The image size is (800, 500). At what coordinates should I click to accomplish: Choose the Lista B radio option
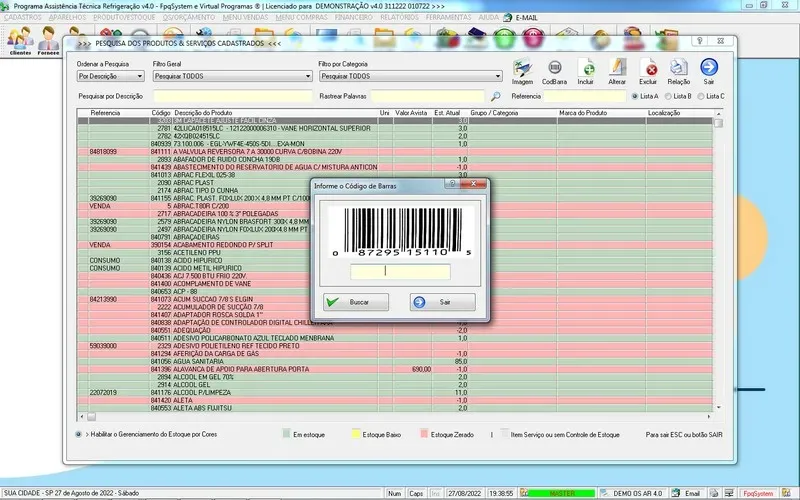click(x=668, y=96)
